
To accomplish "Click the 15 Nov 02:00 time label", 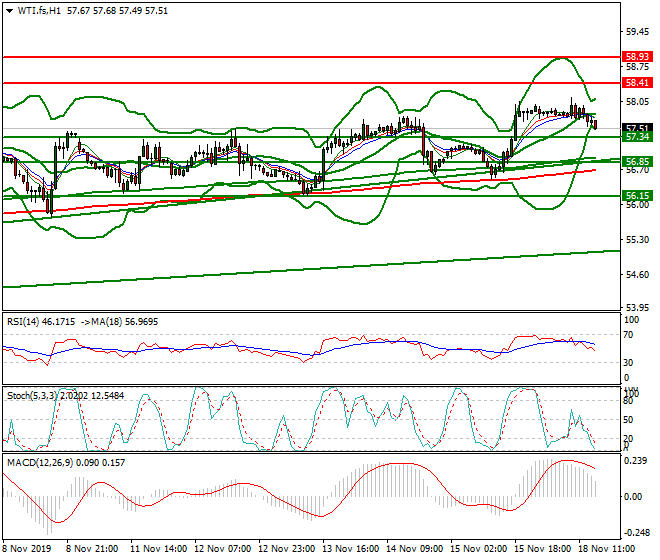I will [479, 549].
